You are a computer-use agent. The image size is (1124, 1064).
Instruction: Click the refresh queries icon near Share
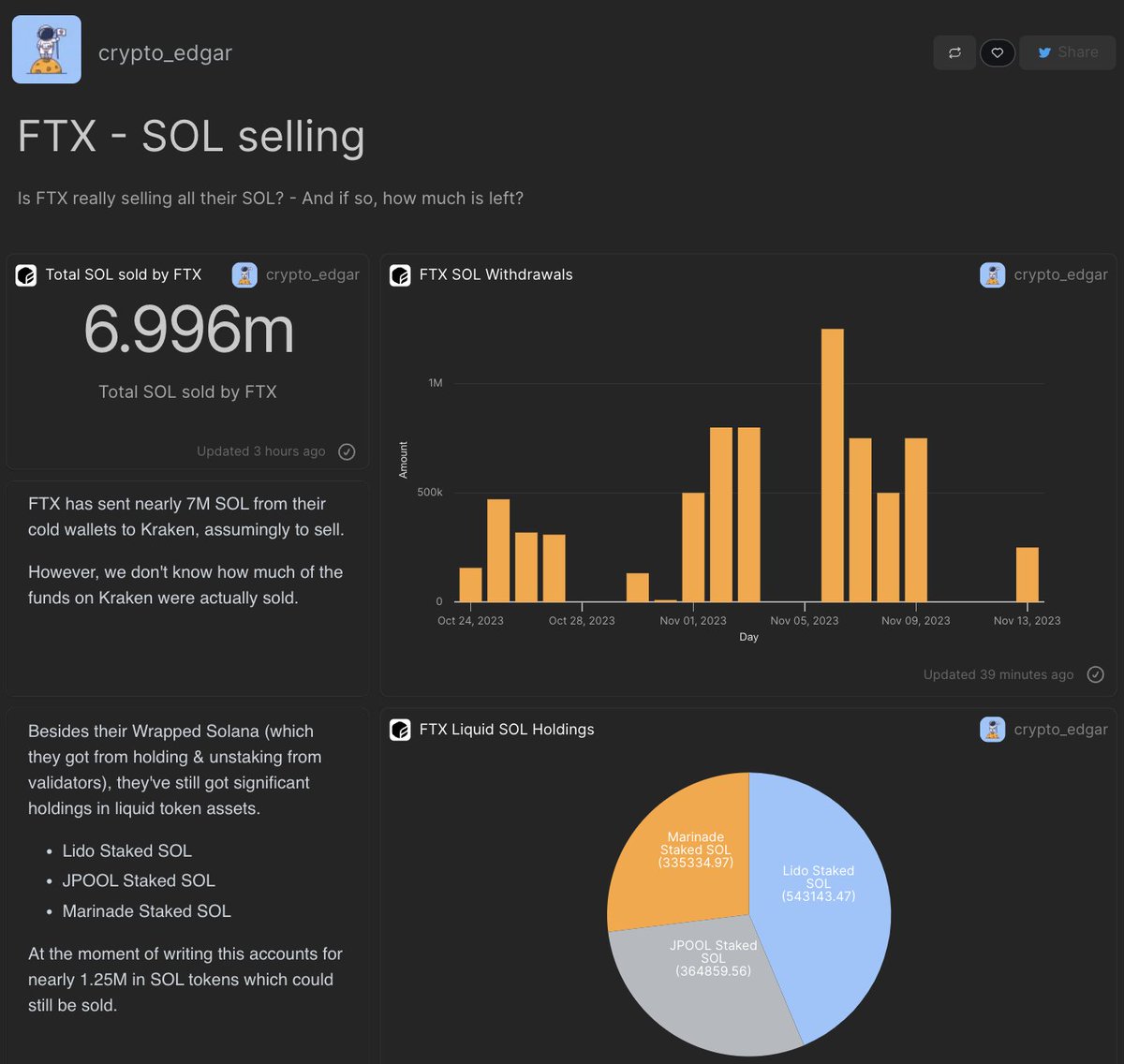(x=954, y=52)
